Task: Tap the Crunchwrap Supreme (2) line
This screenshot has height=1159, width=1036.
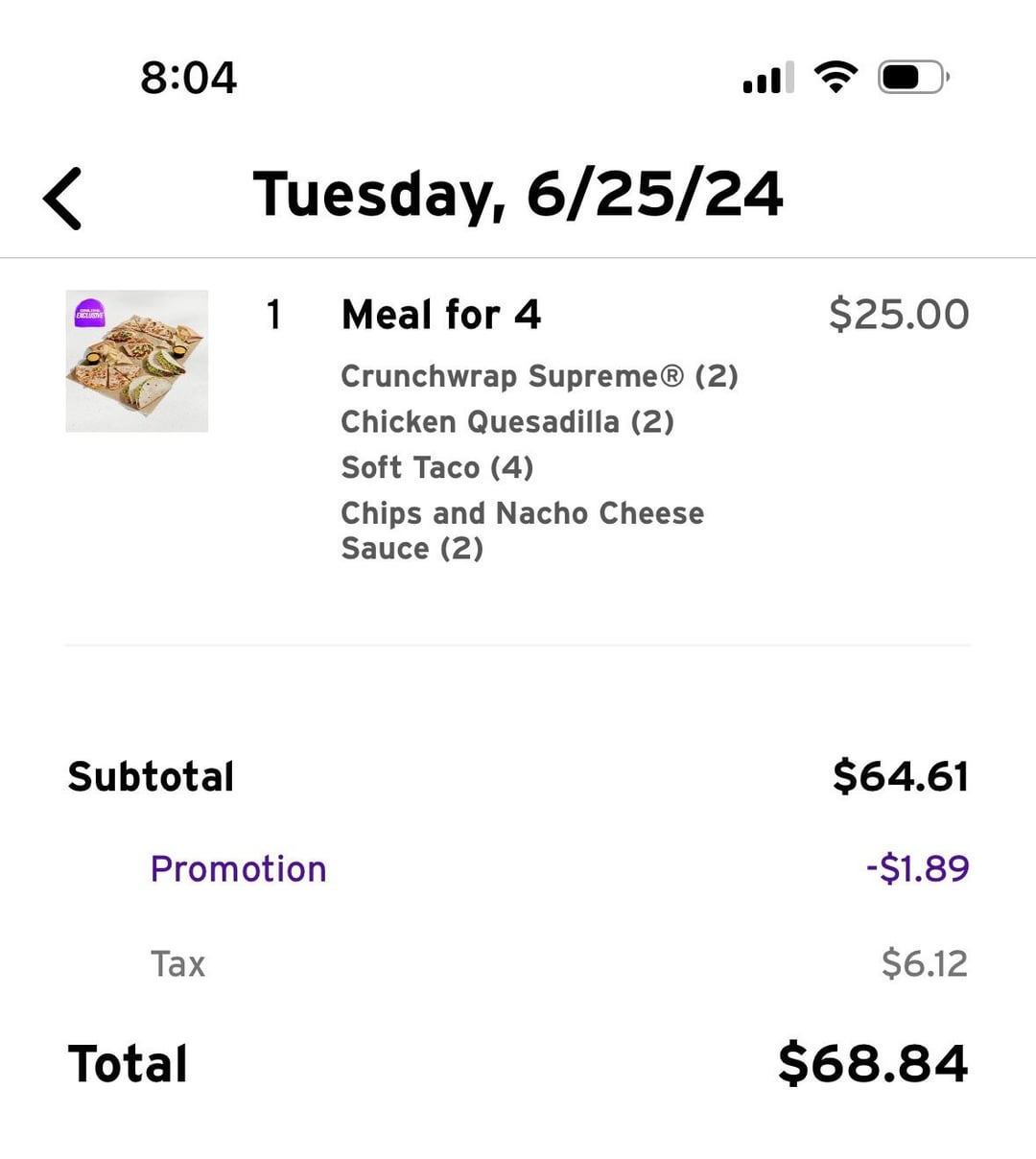Action: (x=539, y=376)
